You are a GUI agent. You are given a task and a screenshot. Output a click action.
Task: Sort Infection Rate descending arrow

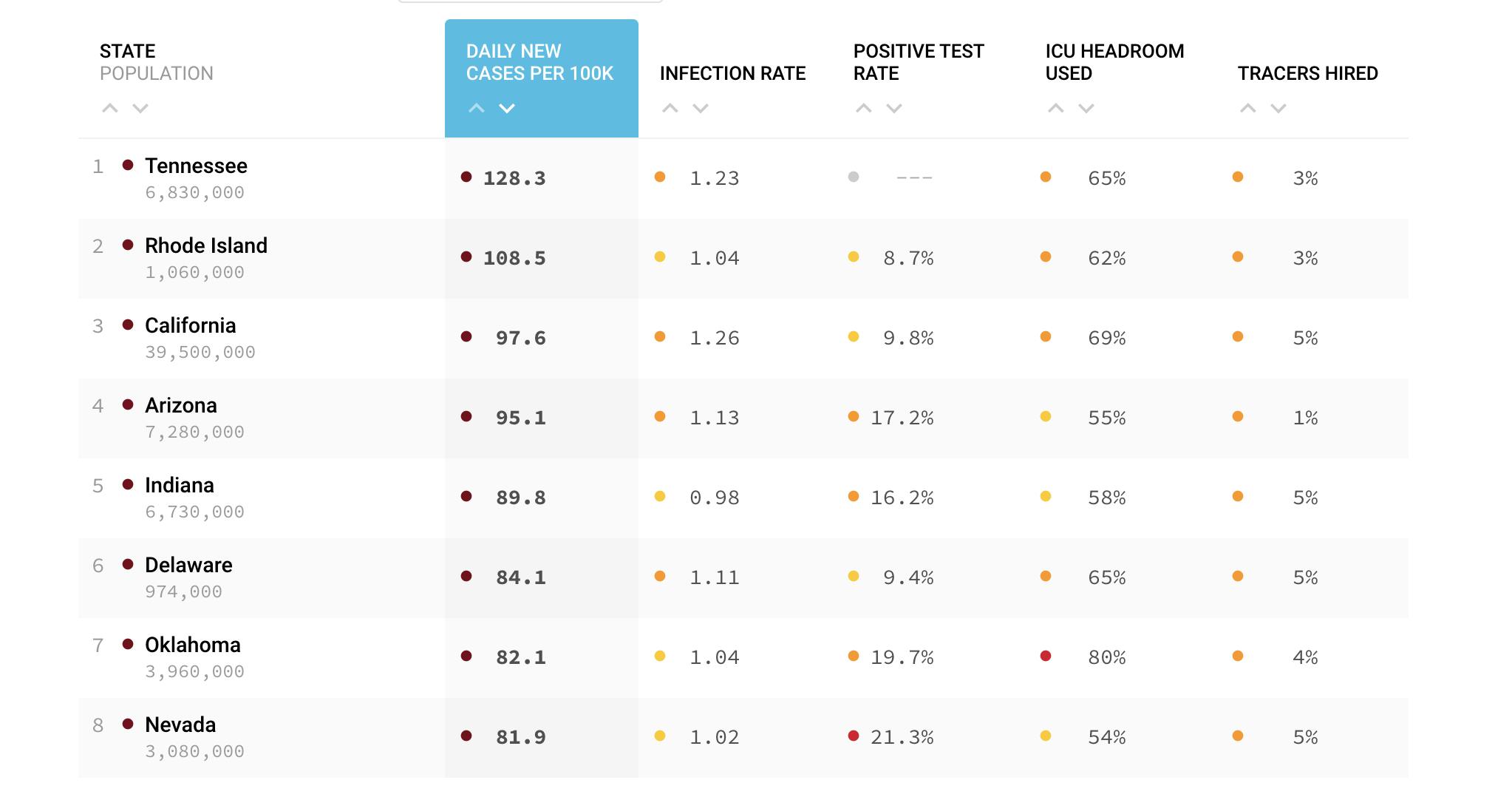coord(701,108)
